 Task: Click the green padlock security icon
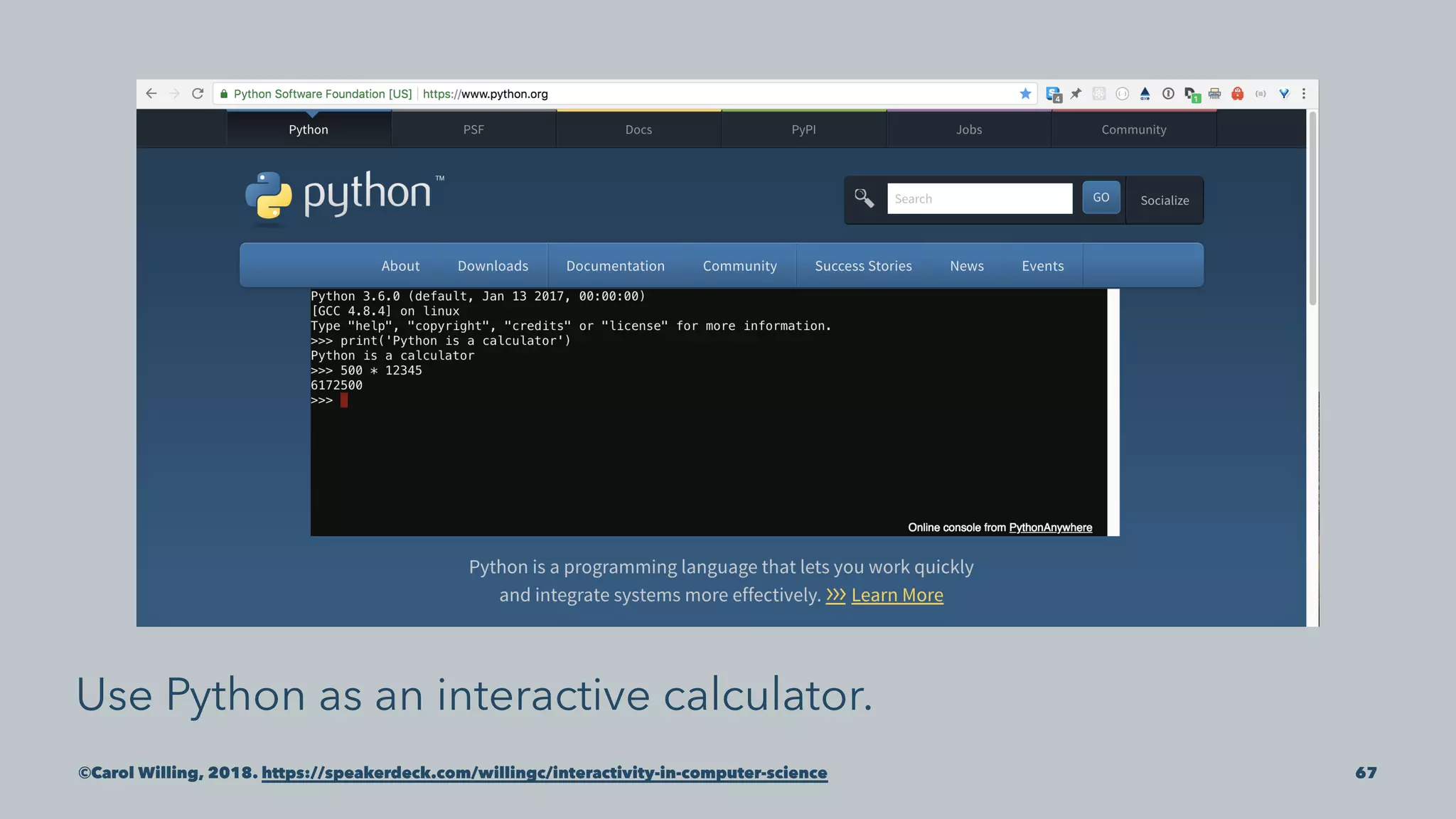click(224, 94)
